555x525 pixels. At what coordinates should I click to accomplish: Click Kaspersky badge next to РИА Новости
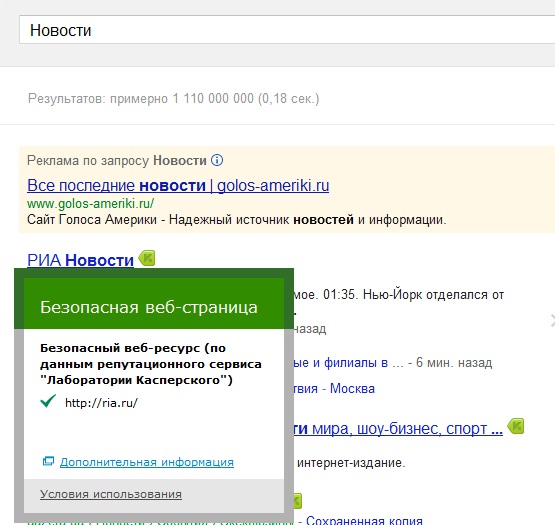[x=147, y=258]
